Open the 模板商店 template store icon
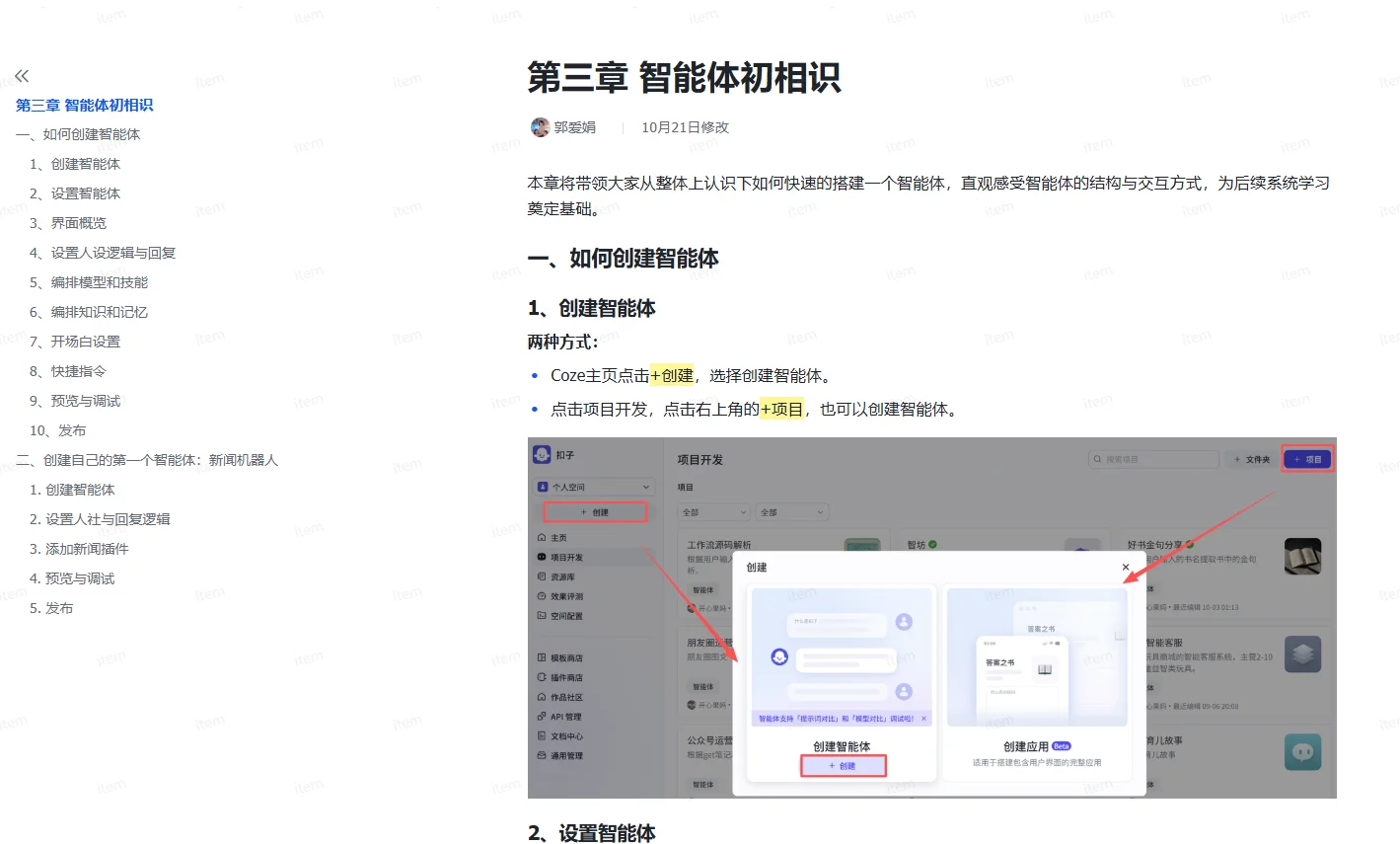The image size is (1400, 844). pos(541,657)
